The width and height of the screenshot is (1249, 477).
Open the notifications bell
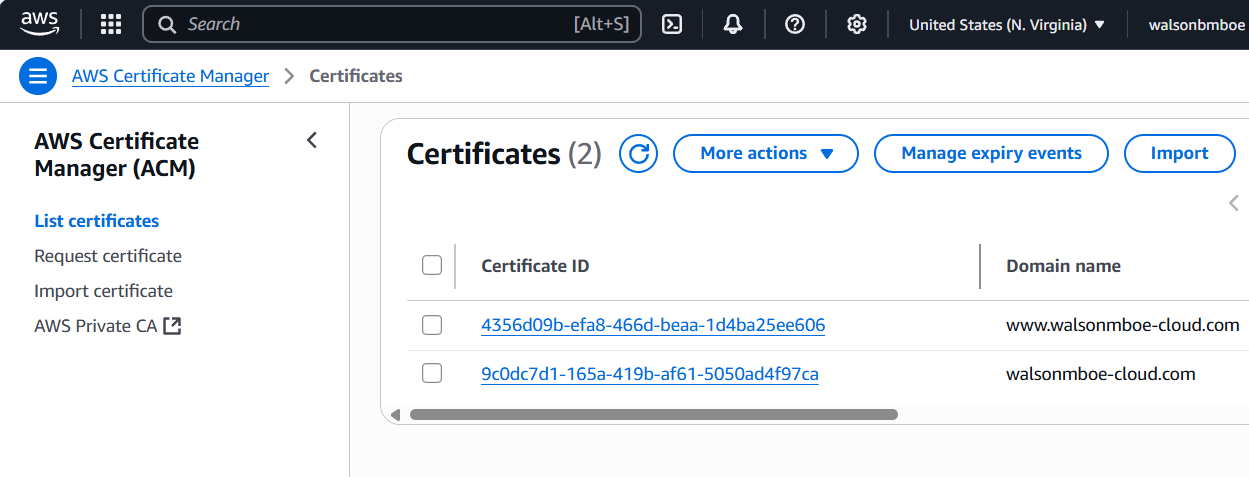733,24
